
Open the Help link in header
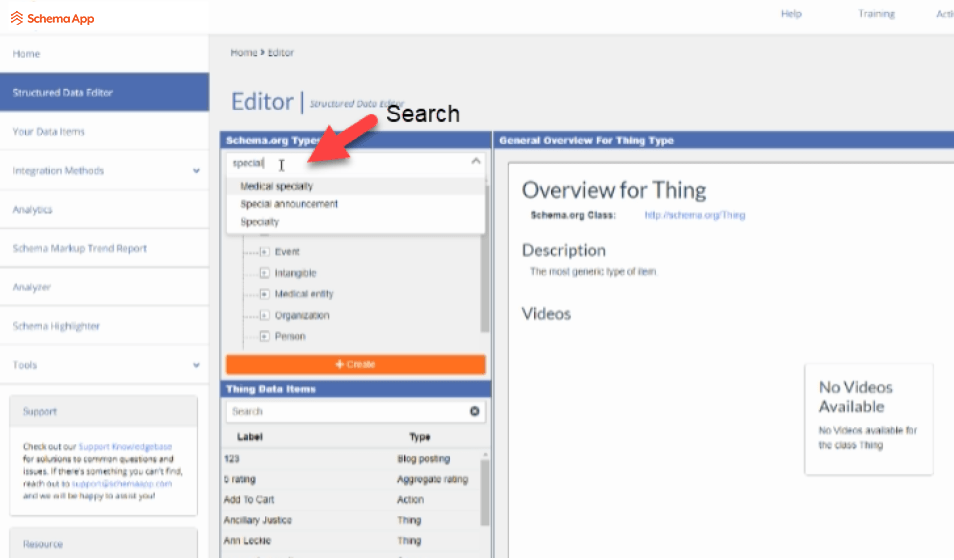tap(791, 13)
